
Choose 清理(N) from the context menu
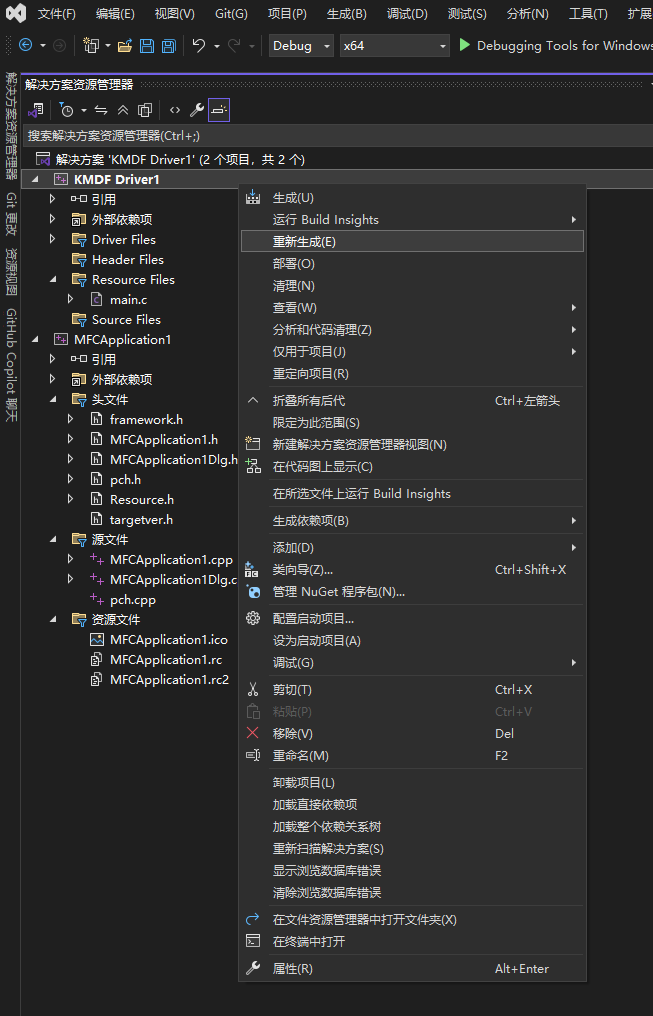pos(412,286)
